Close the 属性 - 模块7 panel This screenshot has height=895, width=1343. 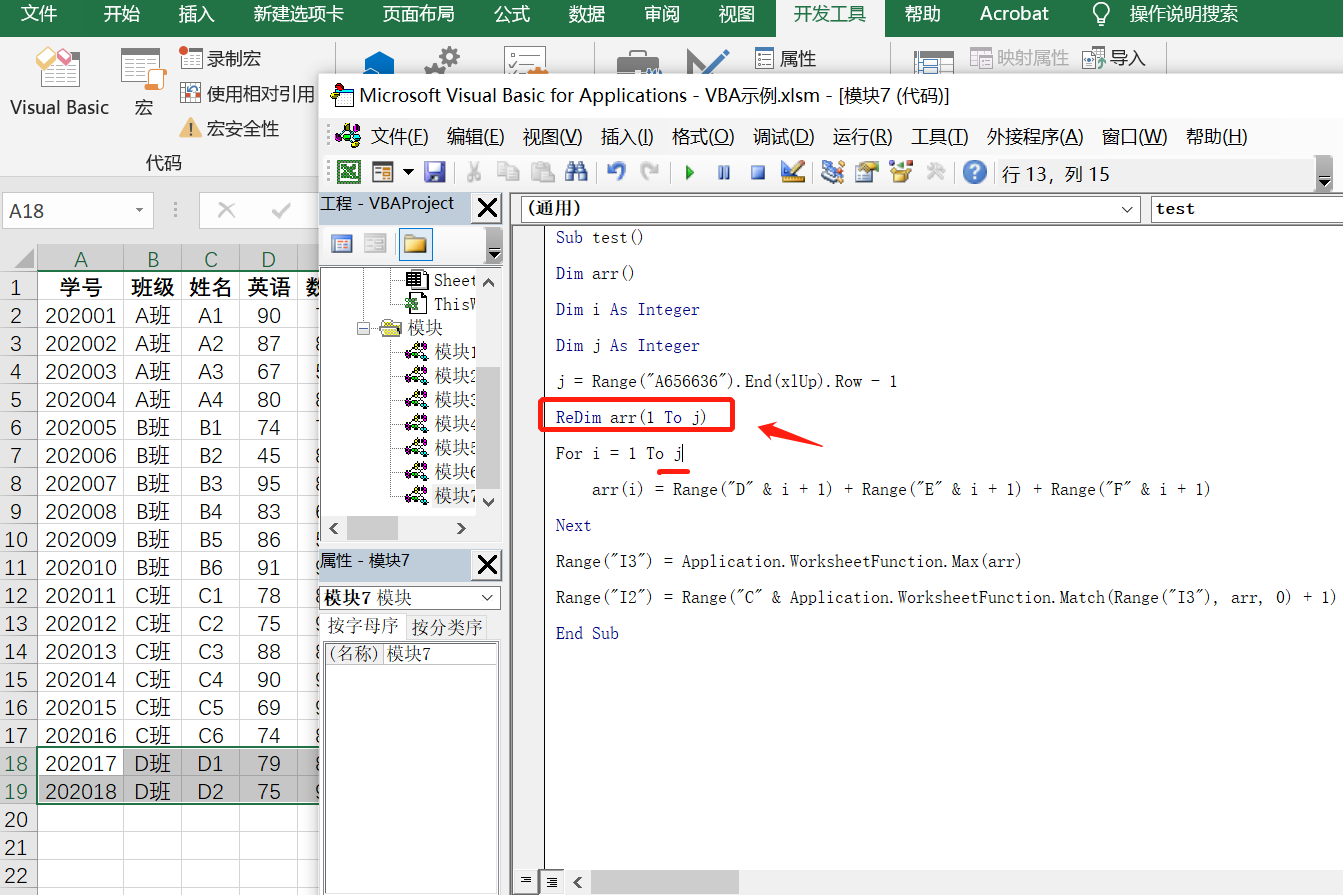point(487,565)
